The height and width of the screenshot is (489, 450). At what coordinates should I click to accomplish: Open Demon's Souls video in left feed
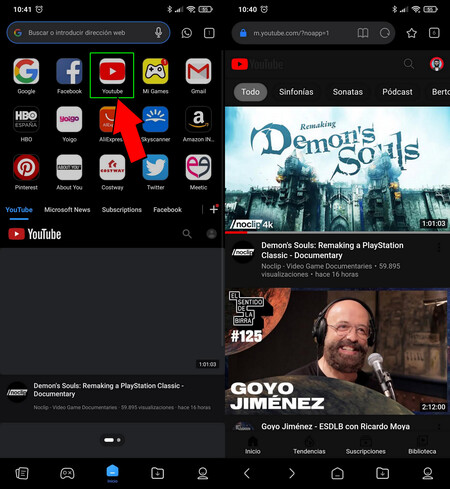tap(112, 311)
